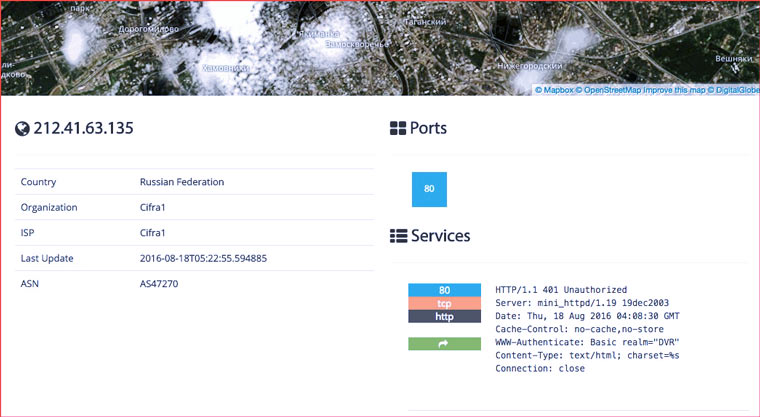Click the Services list icon
Screen dimensions: 760x417
(x=398, y=236)
